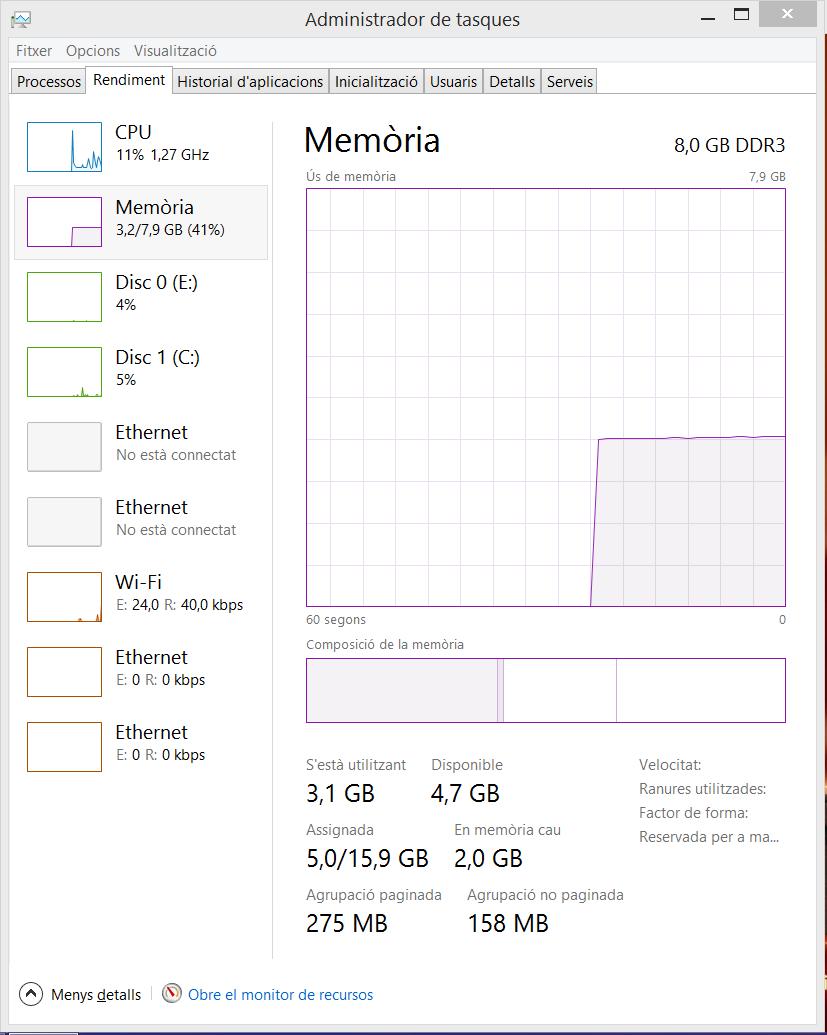The height and width of the screenshot is (1035, 827).
Task: Open the Opcions menu
Action: click(93, 51)
